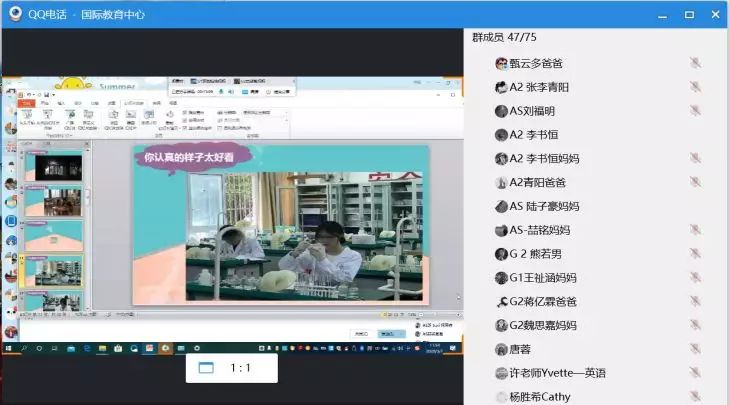This screenshot has width=729, height=405.
Task: Click the Cortana circle on shared taskbar
Action: coord(39,348)
